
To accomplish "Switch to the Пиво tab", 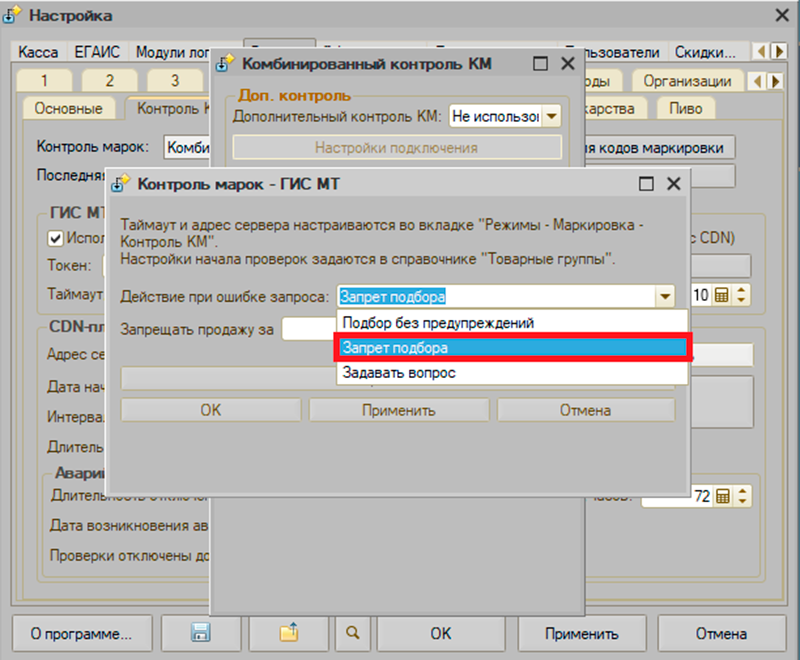I will pos(686,108).
